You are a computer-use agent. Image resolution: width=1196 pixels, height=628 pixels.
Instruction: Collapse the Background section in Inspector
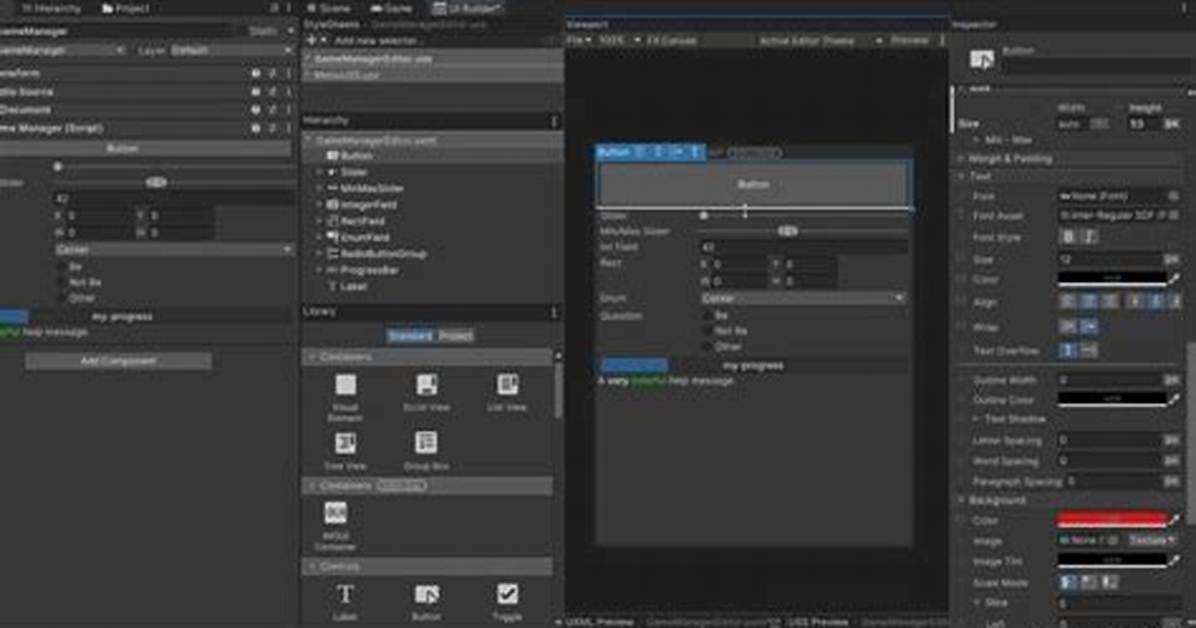pyautogui.click(x=962, y=500)
